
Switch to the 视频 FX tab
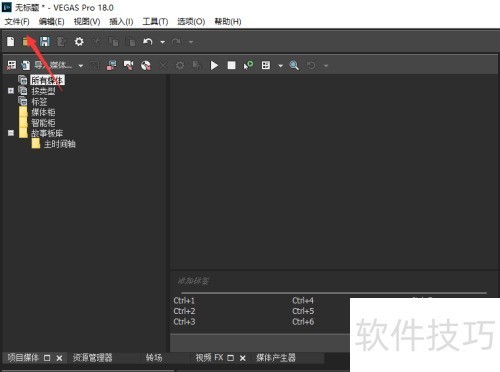click(x=209, y=358)
